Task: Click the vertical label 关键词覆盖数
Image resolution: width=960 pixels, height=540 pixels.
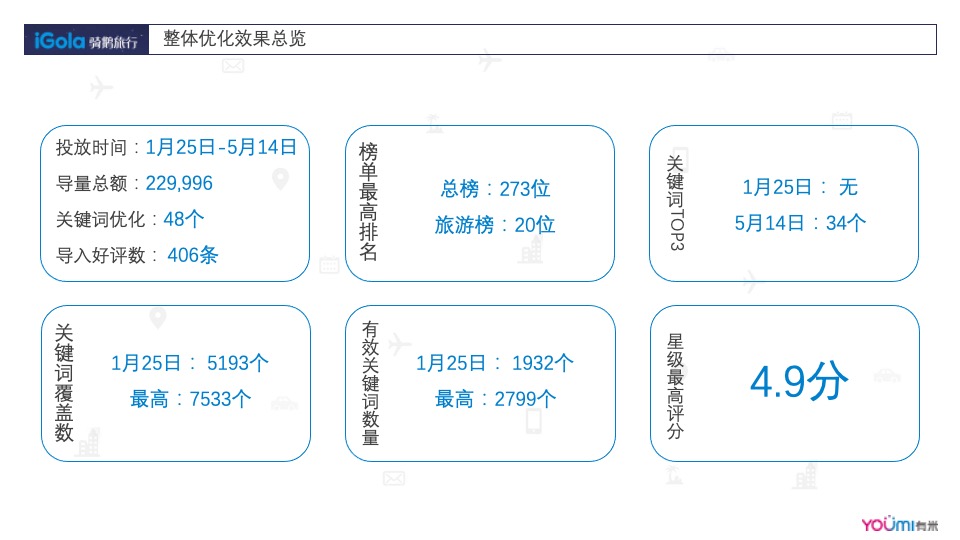Action: [x=64, y=383]
